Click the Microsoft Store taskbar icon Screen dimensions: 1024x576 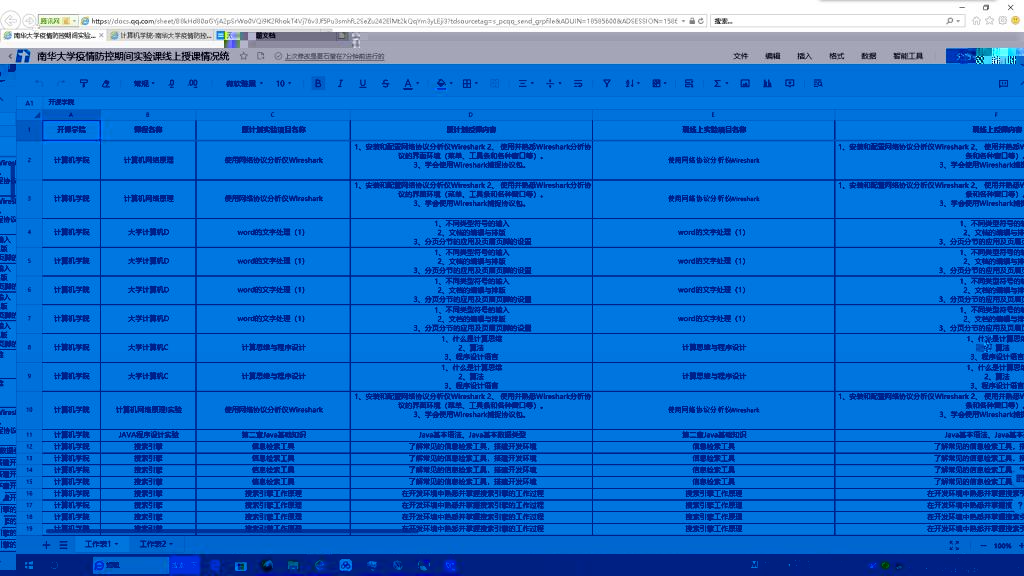(x=240, y=566)
